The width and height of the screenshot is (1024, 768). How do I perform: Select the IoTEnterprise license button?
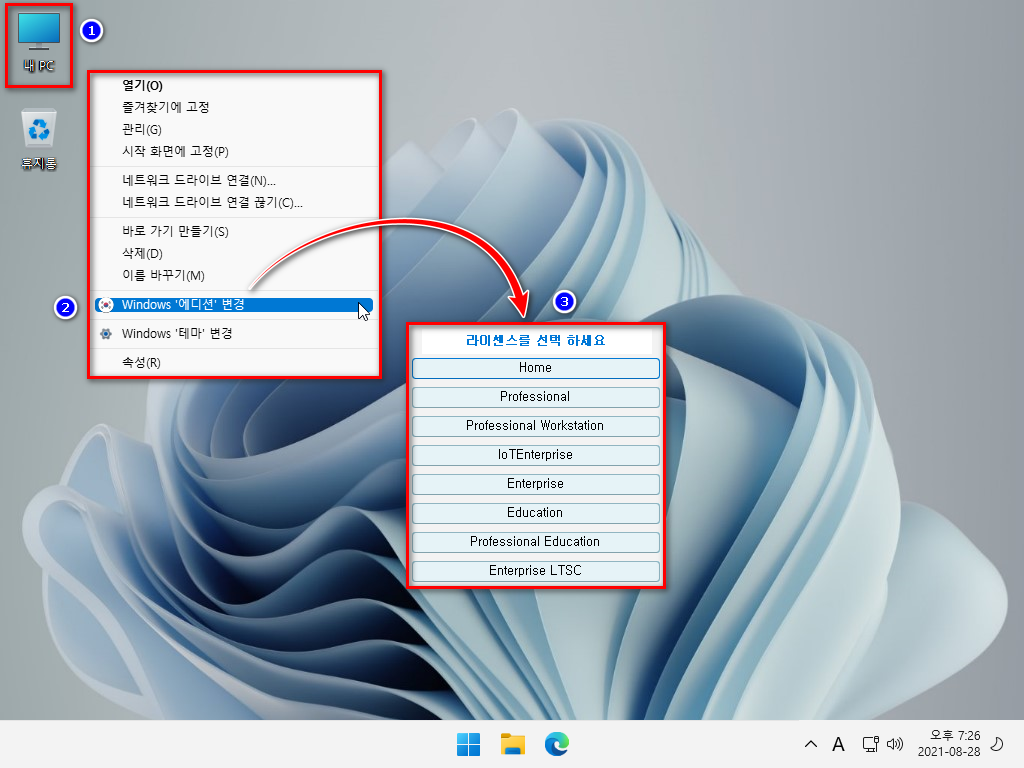click(x=536, y=455)
